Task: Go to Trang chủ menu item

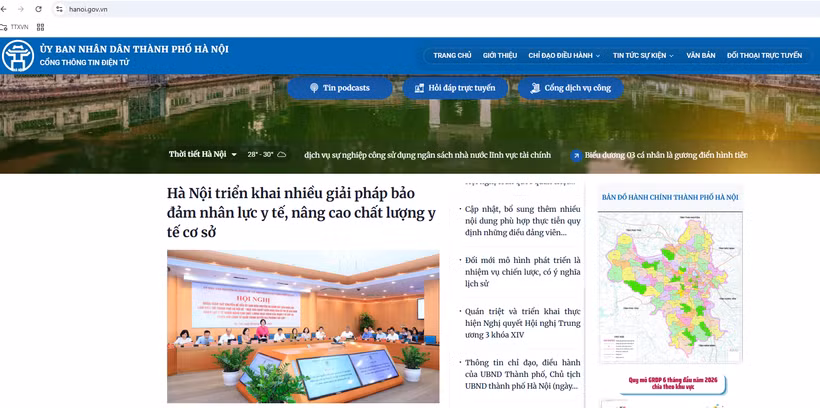Action: point(452,55)
